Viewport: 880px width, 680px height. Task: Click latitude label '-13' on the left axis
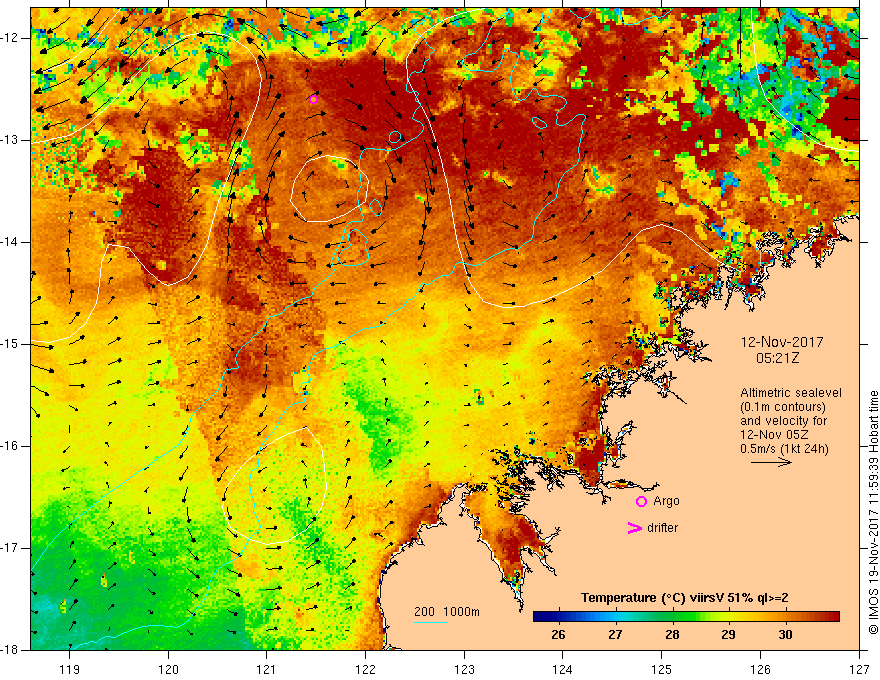click(x=10, y=140)
